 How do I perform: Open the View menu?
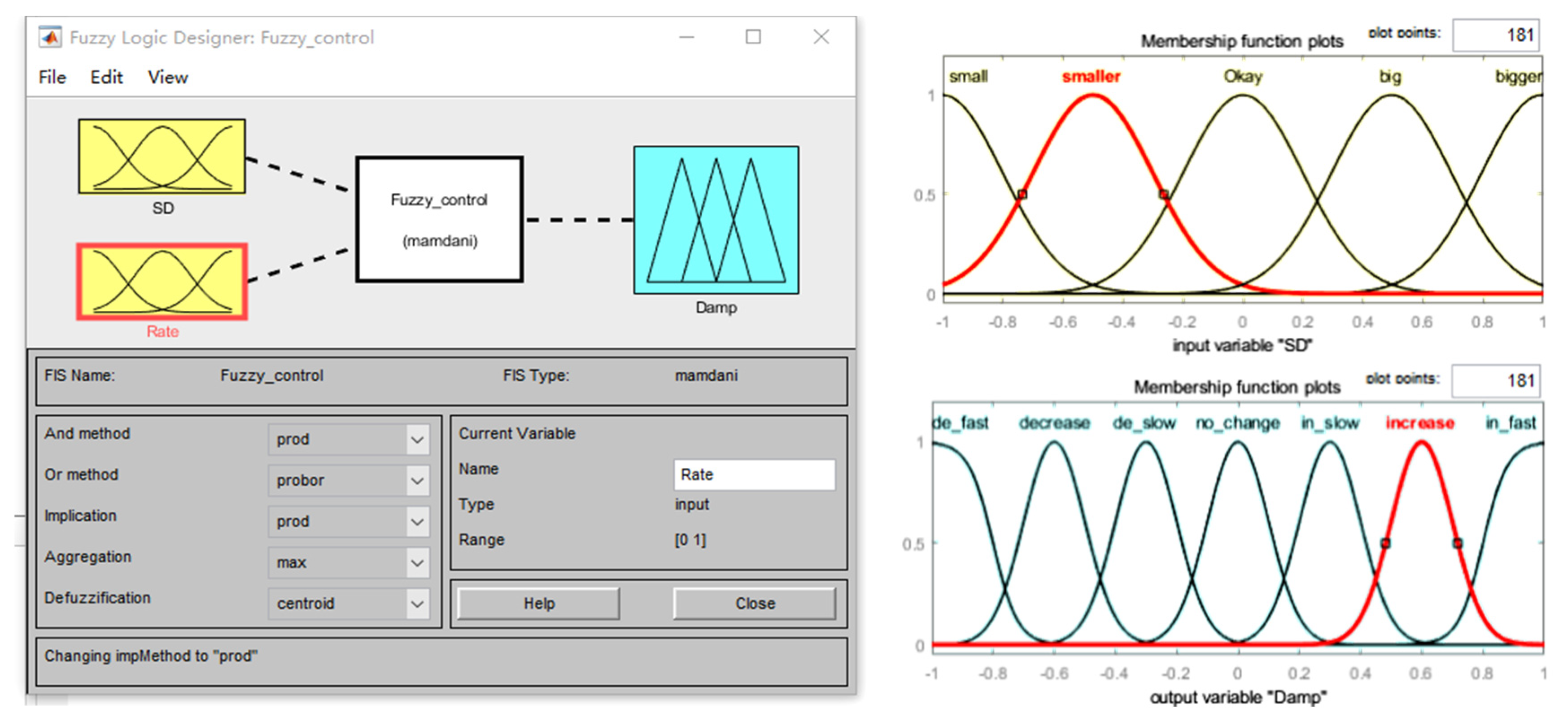(168, 77)
